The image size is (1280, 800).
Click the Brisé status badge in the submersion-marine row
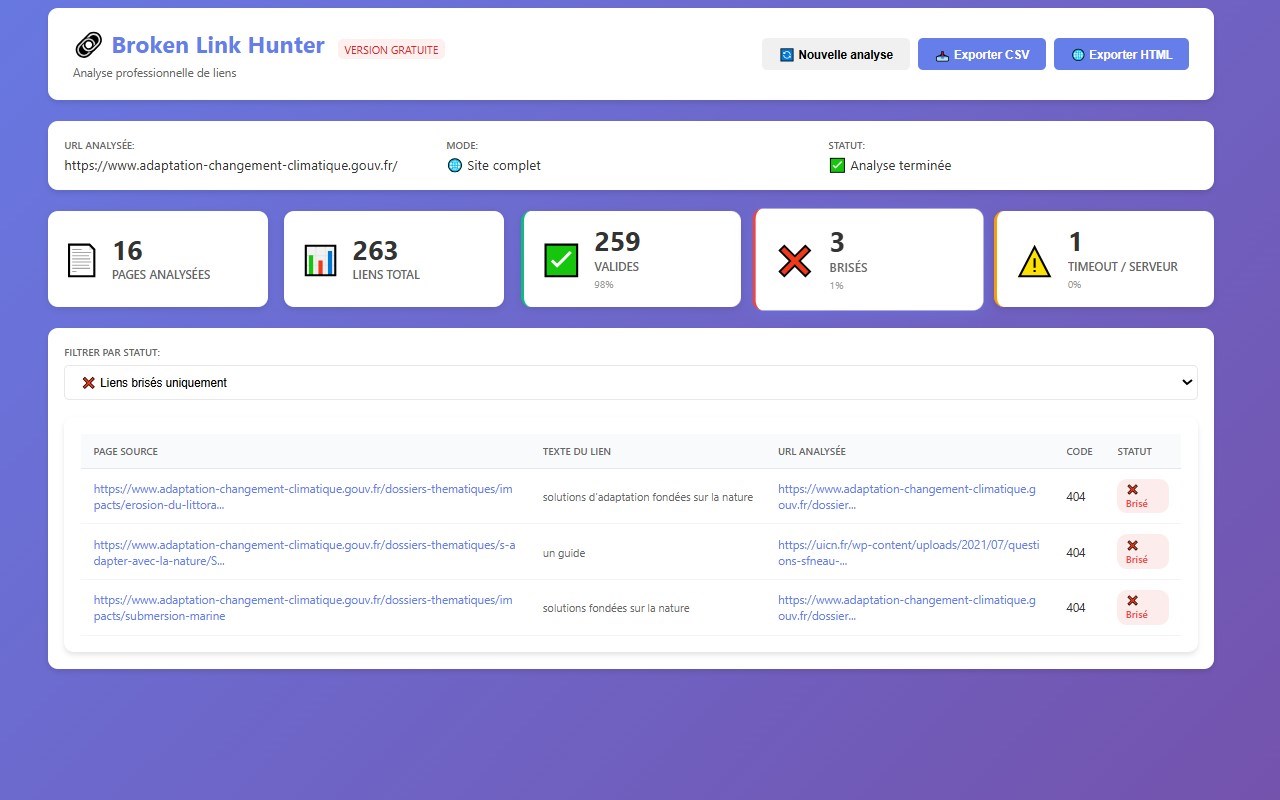[1142, 607]
